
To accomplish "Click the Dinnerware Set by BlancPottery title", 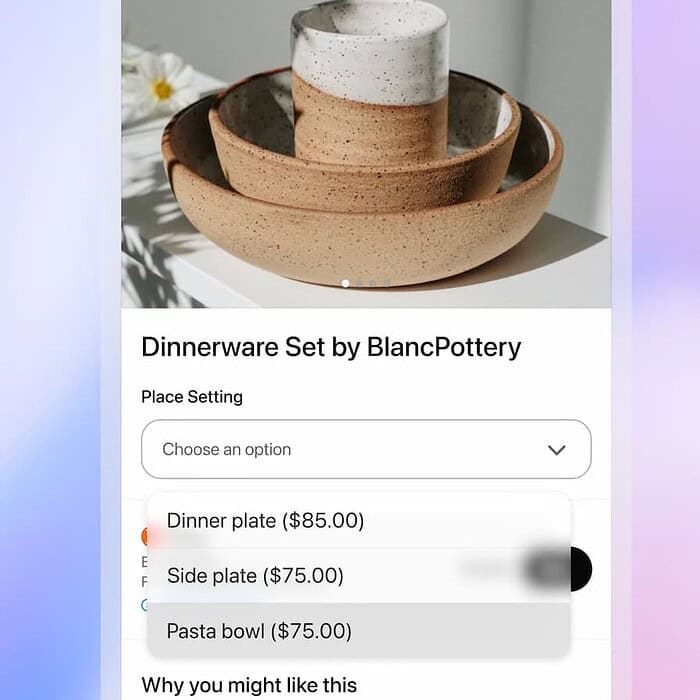I will 331,347.
